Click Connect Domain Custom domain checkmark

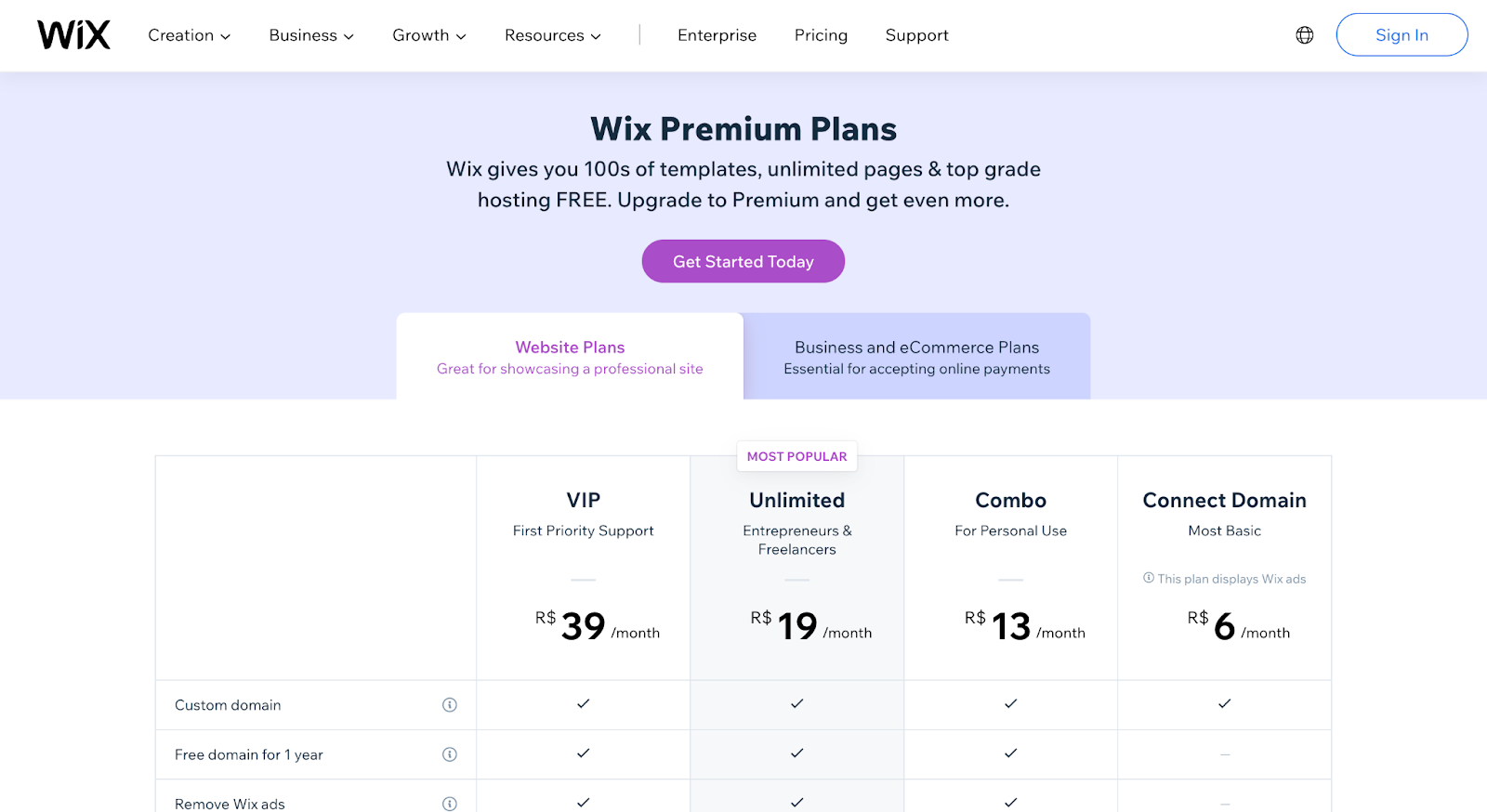(1224, 704)
